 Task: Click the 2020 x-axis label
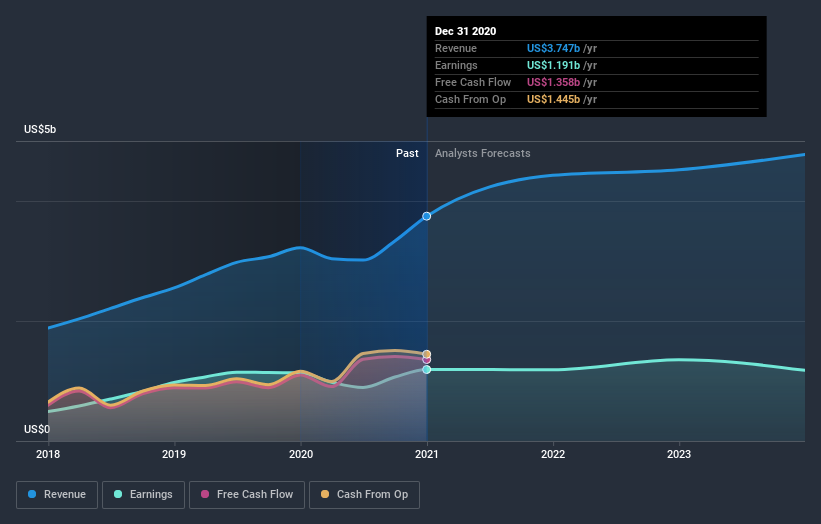[x=301, y=454]
